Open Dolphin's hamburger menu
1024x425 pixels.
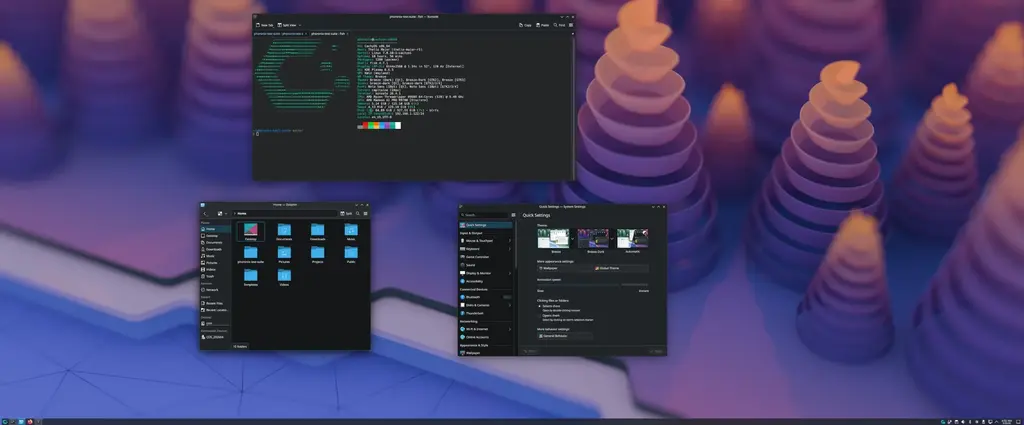point(366,213)
